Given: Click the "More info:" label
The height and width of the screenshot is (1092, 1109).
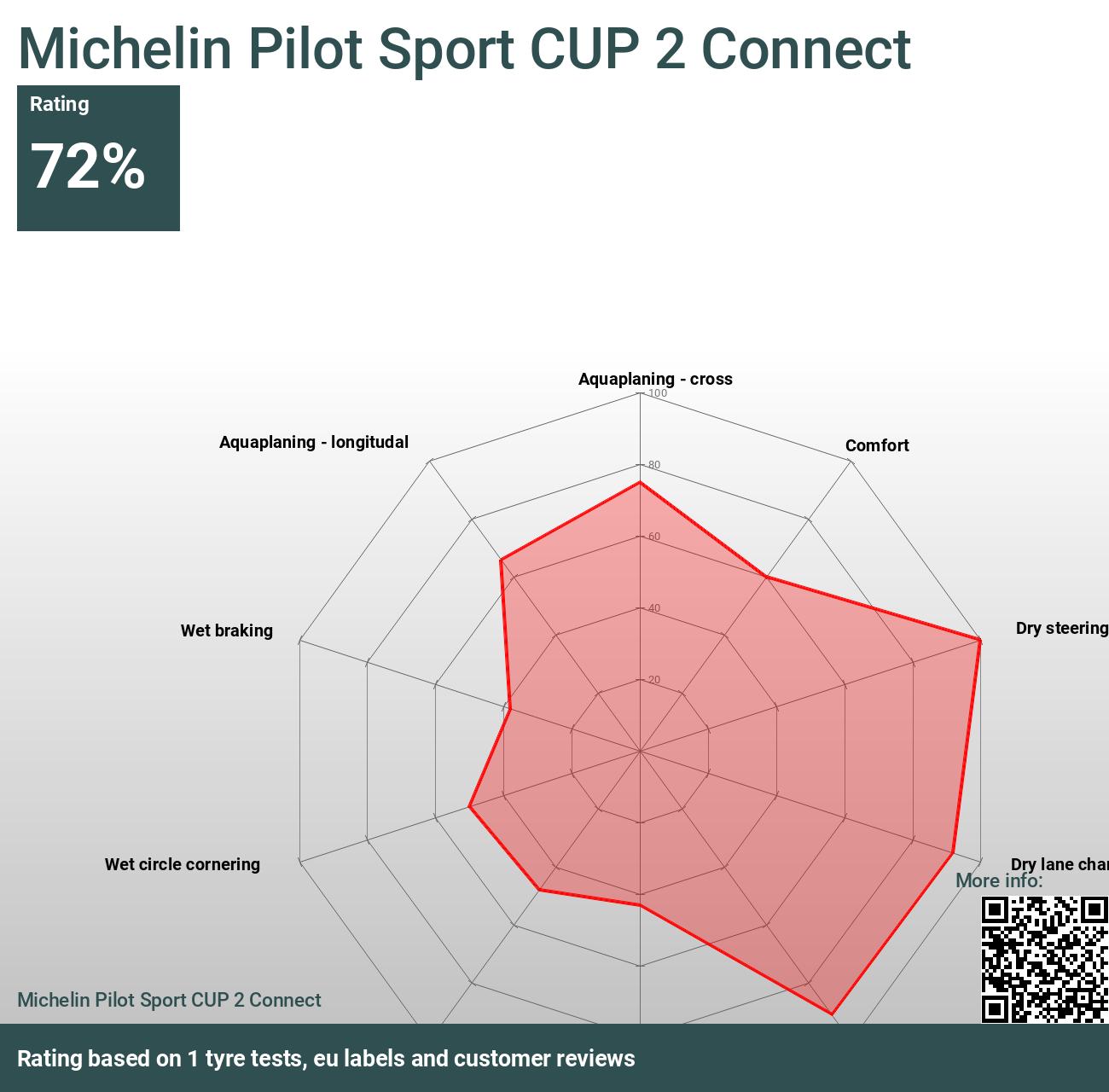Looking at the screenshot, I should tap(998, 880).
